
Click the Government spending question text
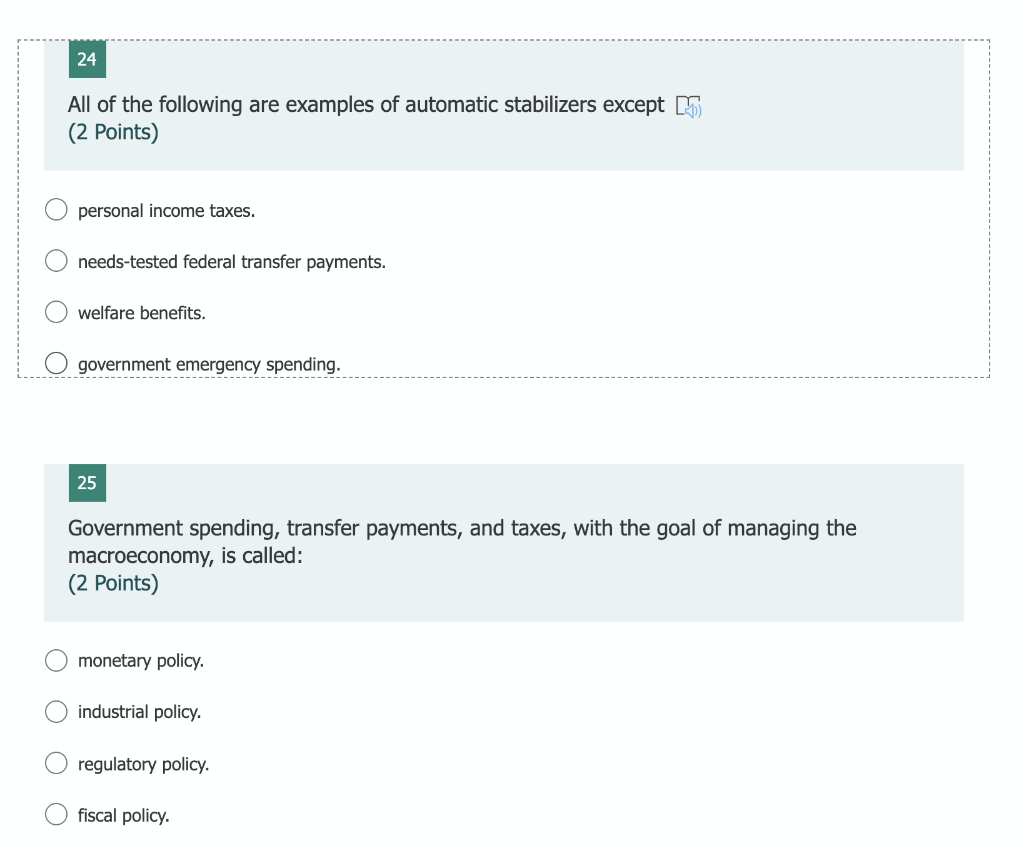[x=462, y=542]
